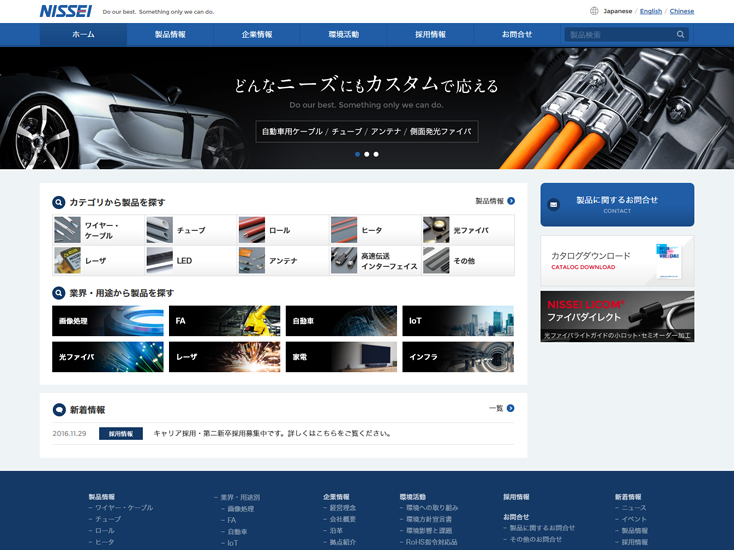Open the アンテナ product category
The width and height of the screenshot is (734, 550).
click(283, 260)
